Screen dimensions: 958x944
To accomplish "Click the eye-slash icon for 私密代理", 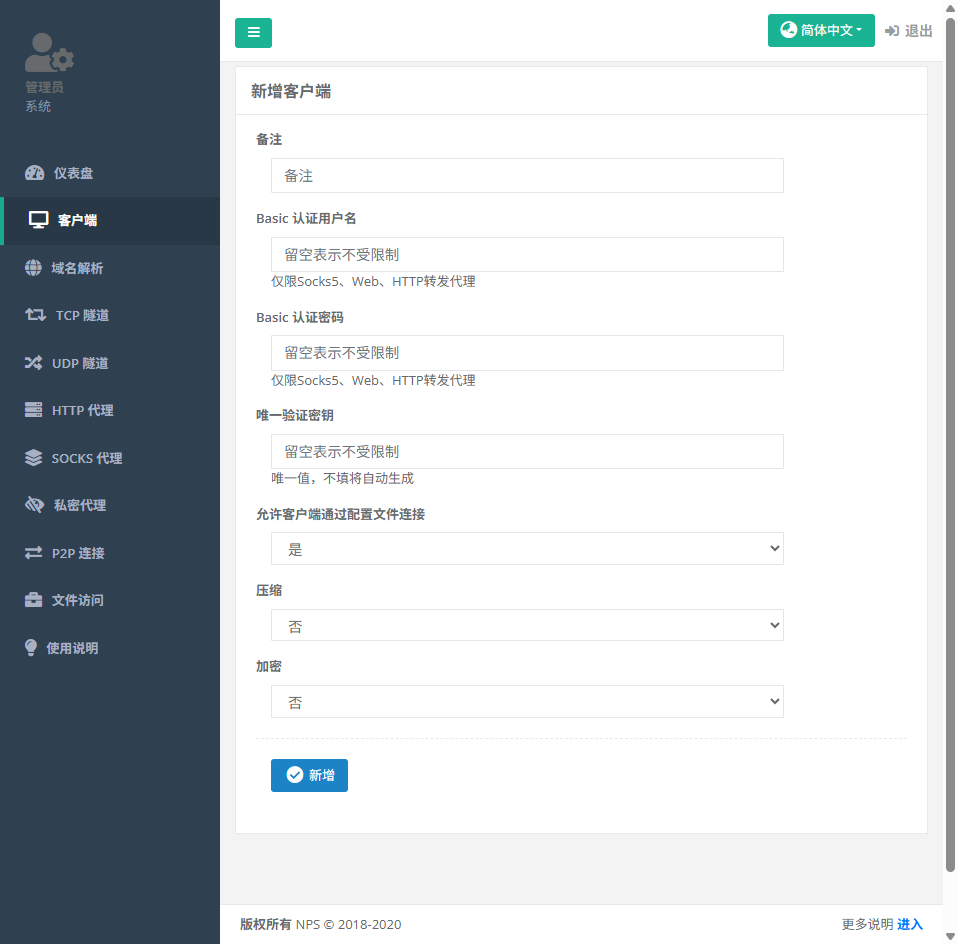I will [x=34, y=505].
